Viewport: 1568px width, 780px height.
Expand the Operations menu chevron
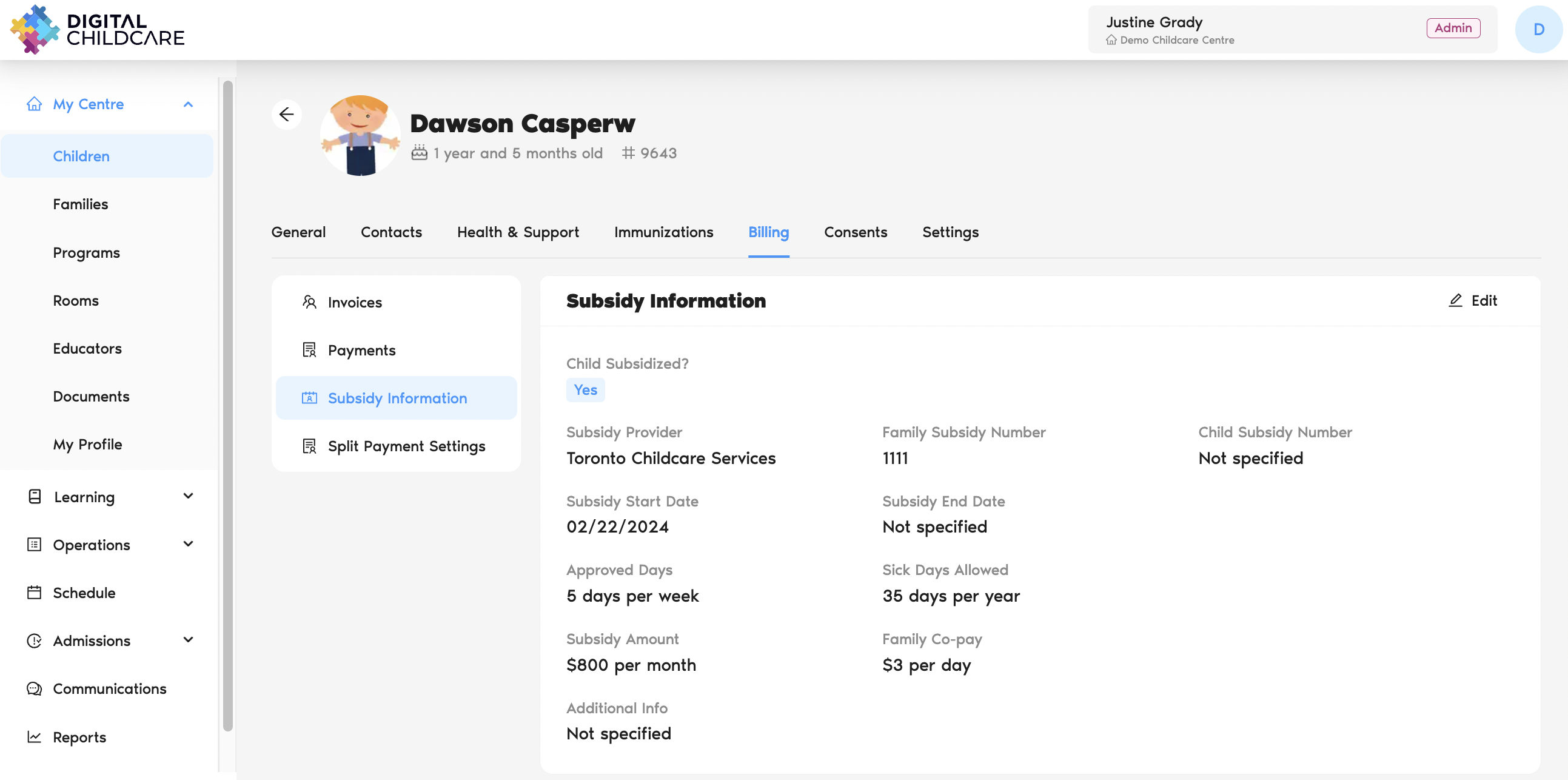188,543
